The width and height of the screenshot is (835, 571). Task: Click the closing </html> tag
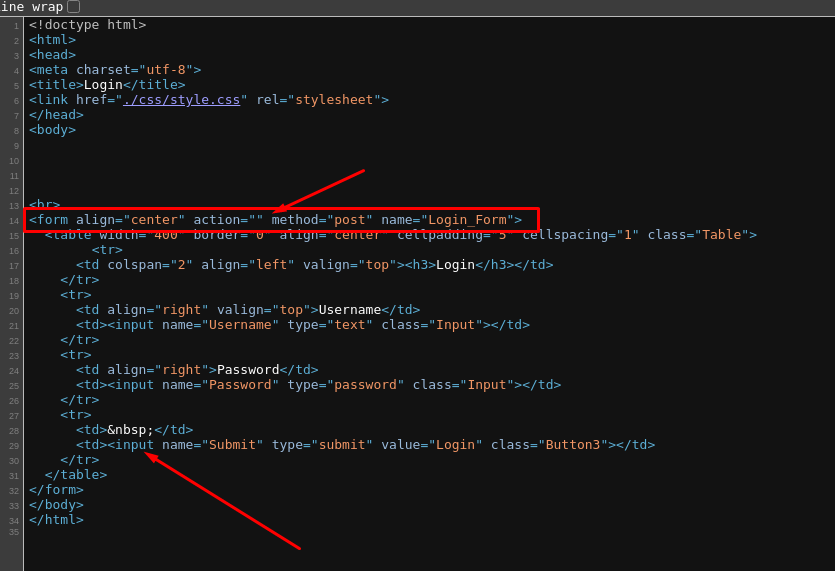pyautogui.click(x=56, y=520)
